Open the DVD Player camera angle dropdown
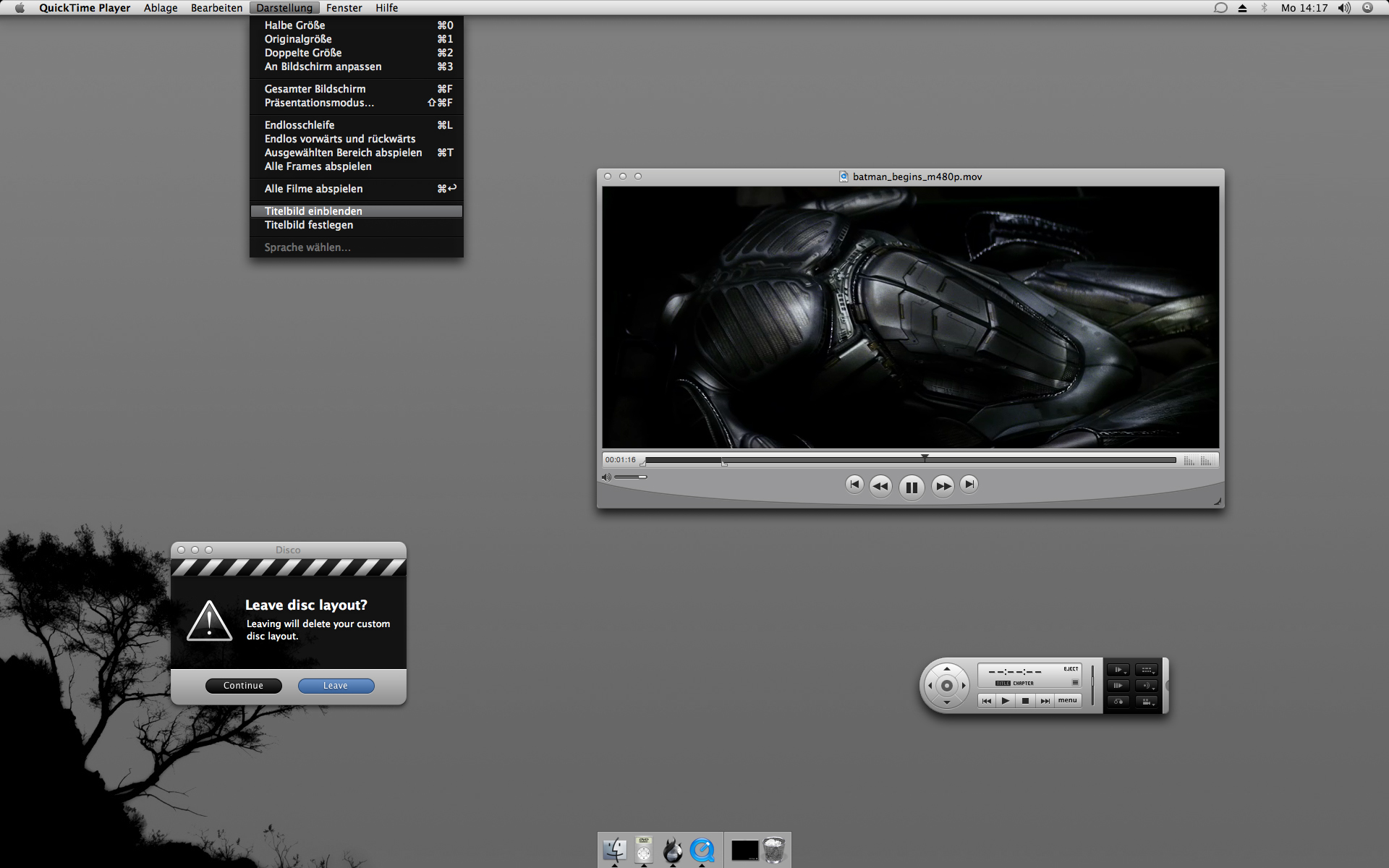This screenshot has width=1389, height=868. point(1147,702)
